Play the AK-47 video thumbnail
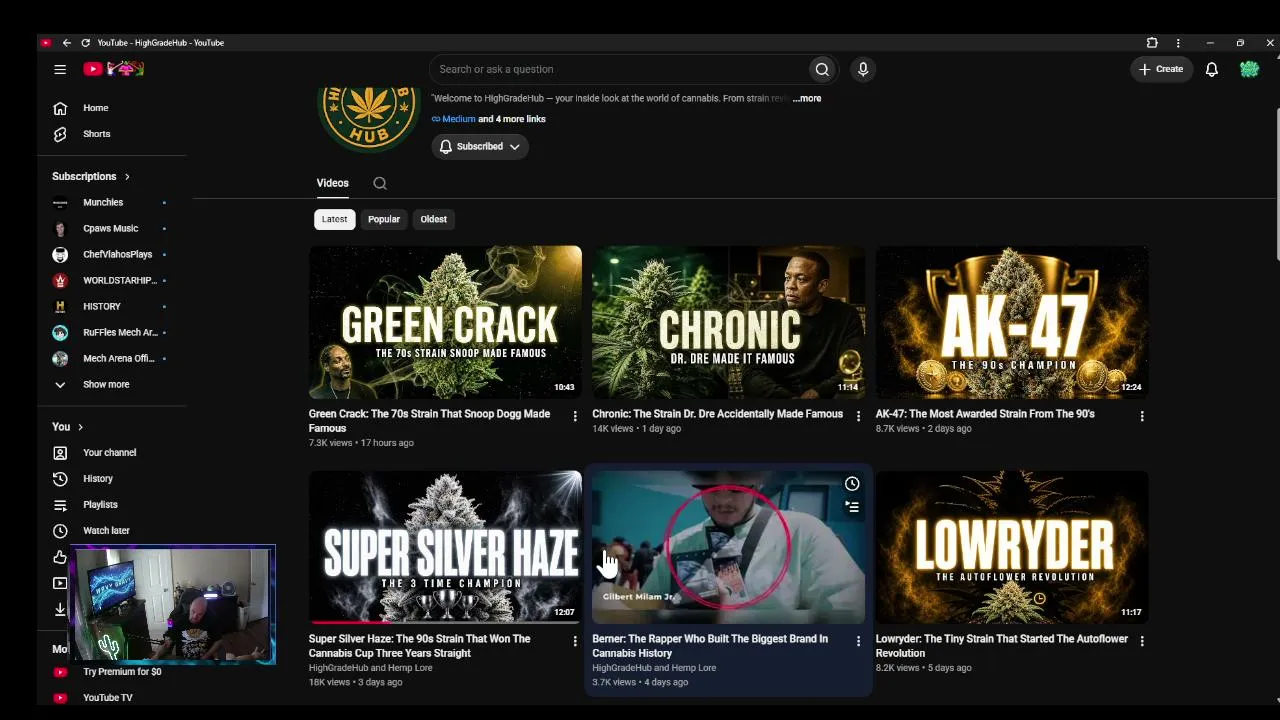This screenshot has width=1280, height=720. (1012, 322)
